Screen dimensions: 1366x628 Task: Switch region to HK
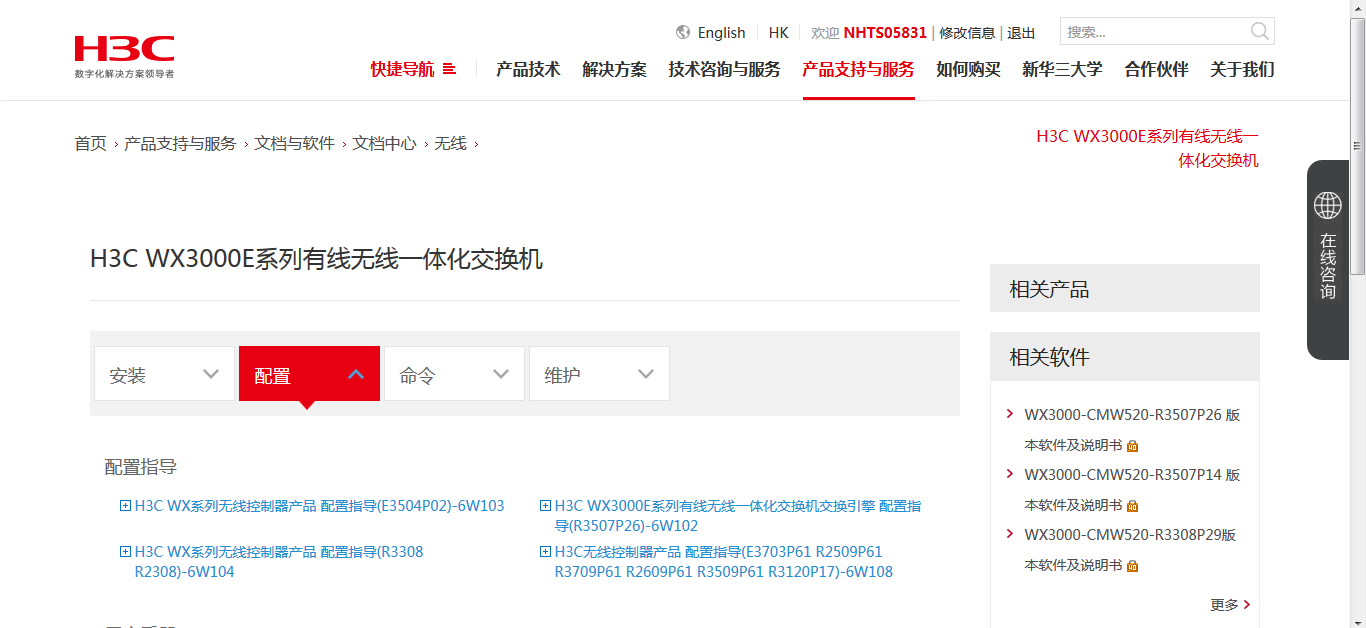(778, 32)
